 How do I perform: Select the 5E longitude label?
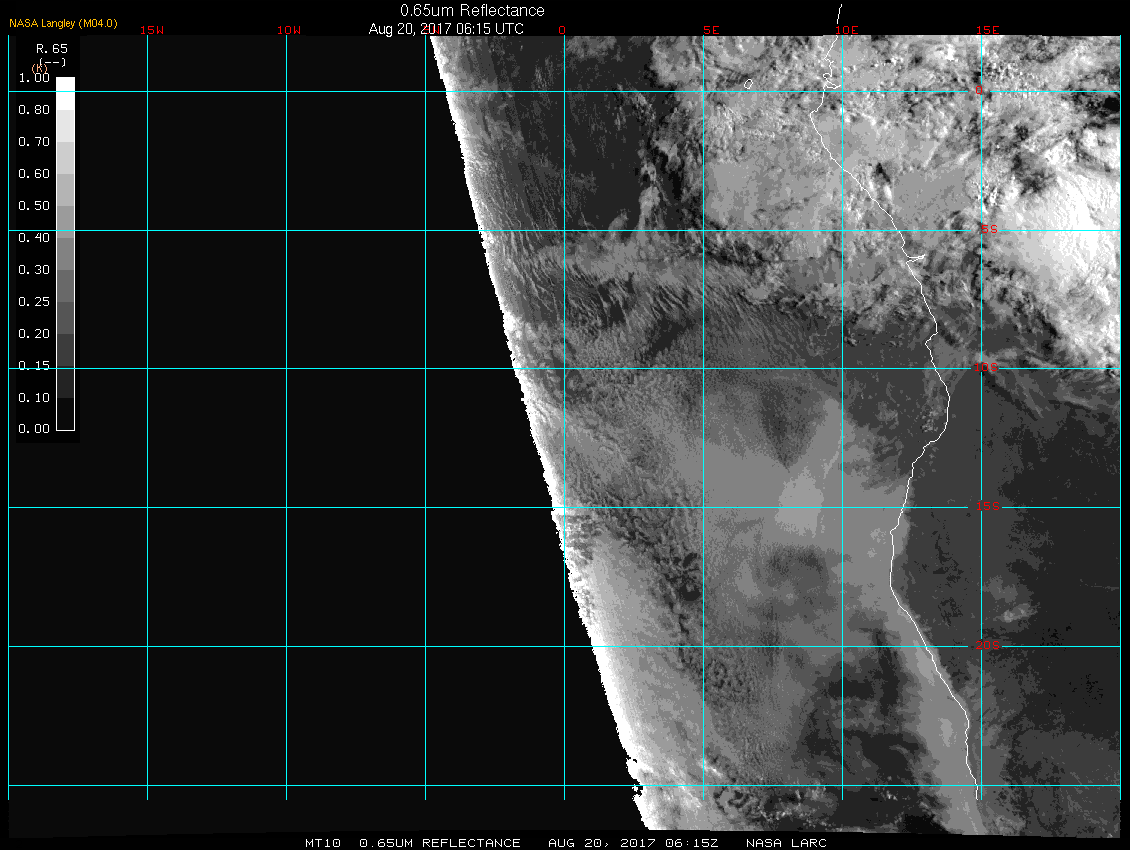pos(711,30)
